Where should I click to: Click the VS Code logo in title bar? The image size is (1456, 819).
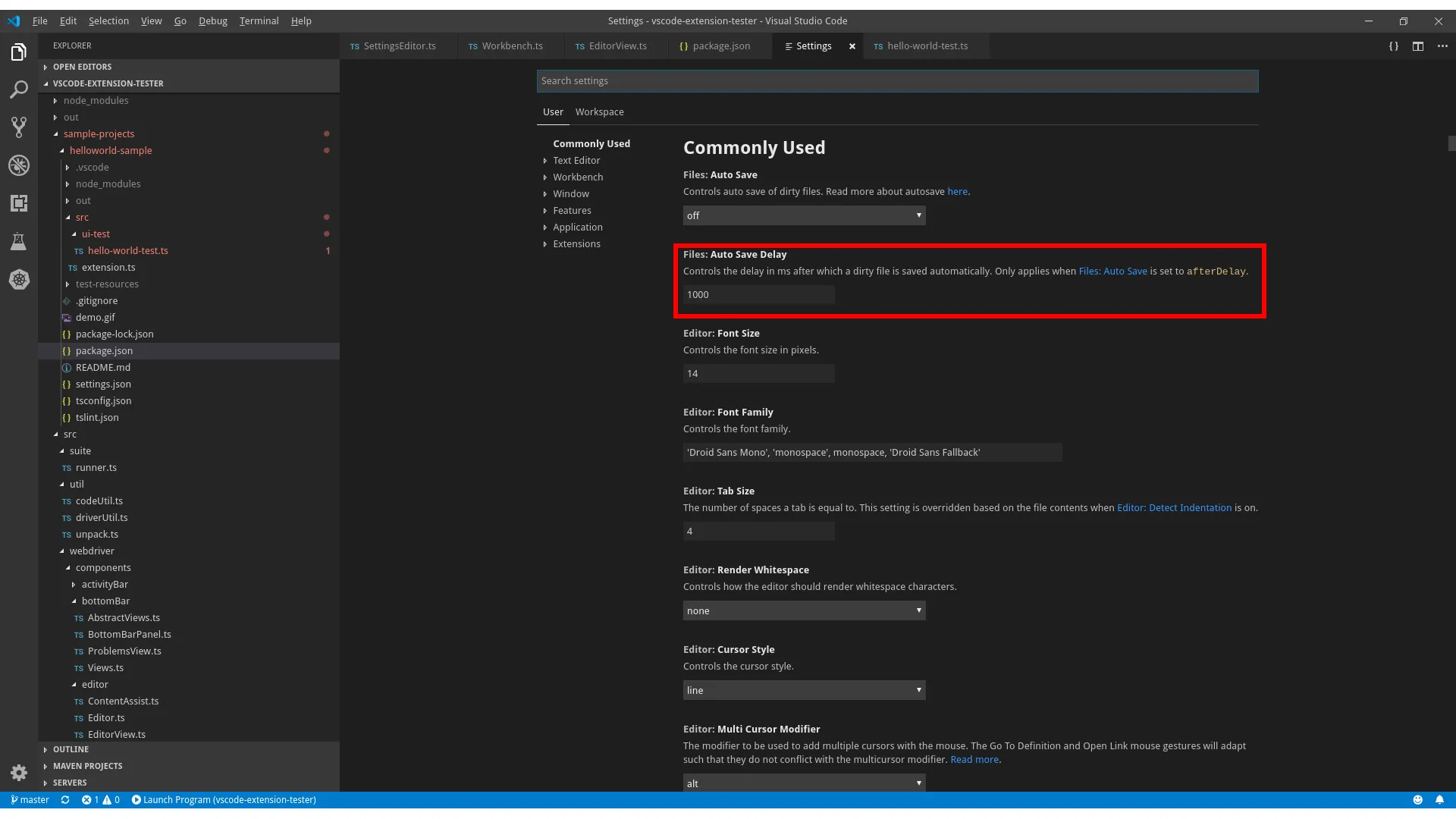click(14, 21)
